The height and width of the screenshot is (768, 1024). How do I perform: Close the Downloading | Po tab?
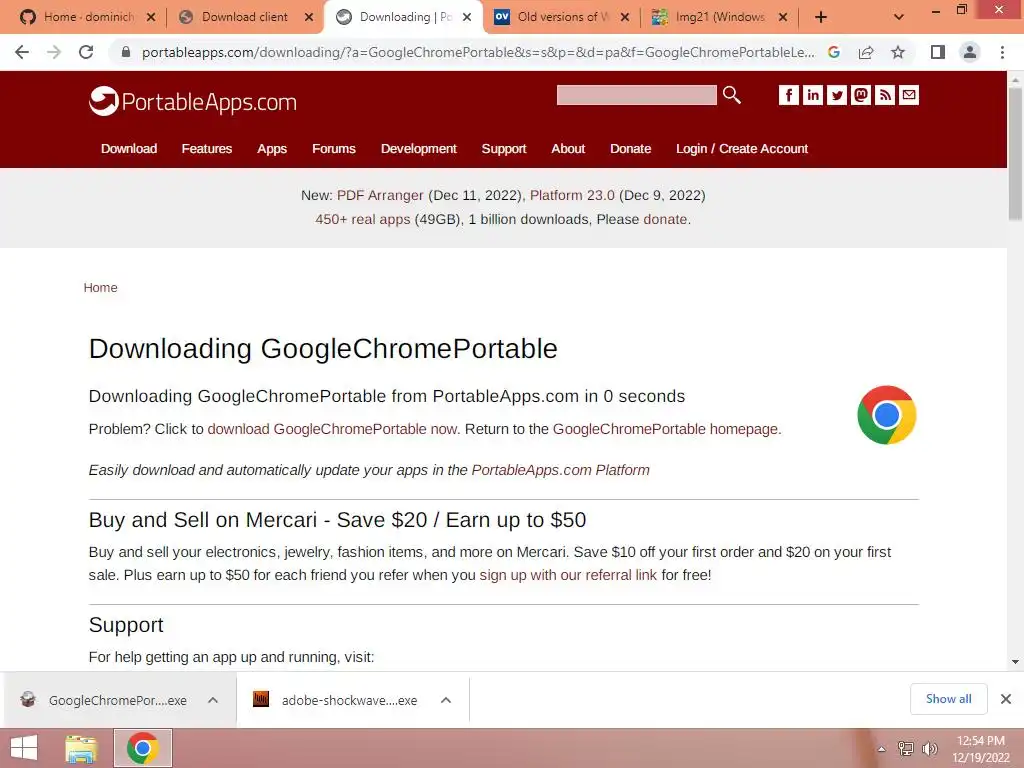point(467,17)
